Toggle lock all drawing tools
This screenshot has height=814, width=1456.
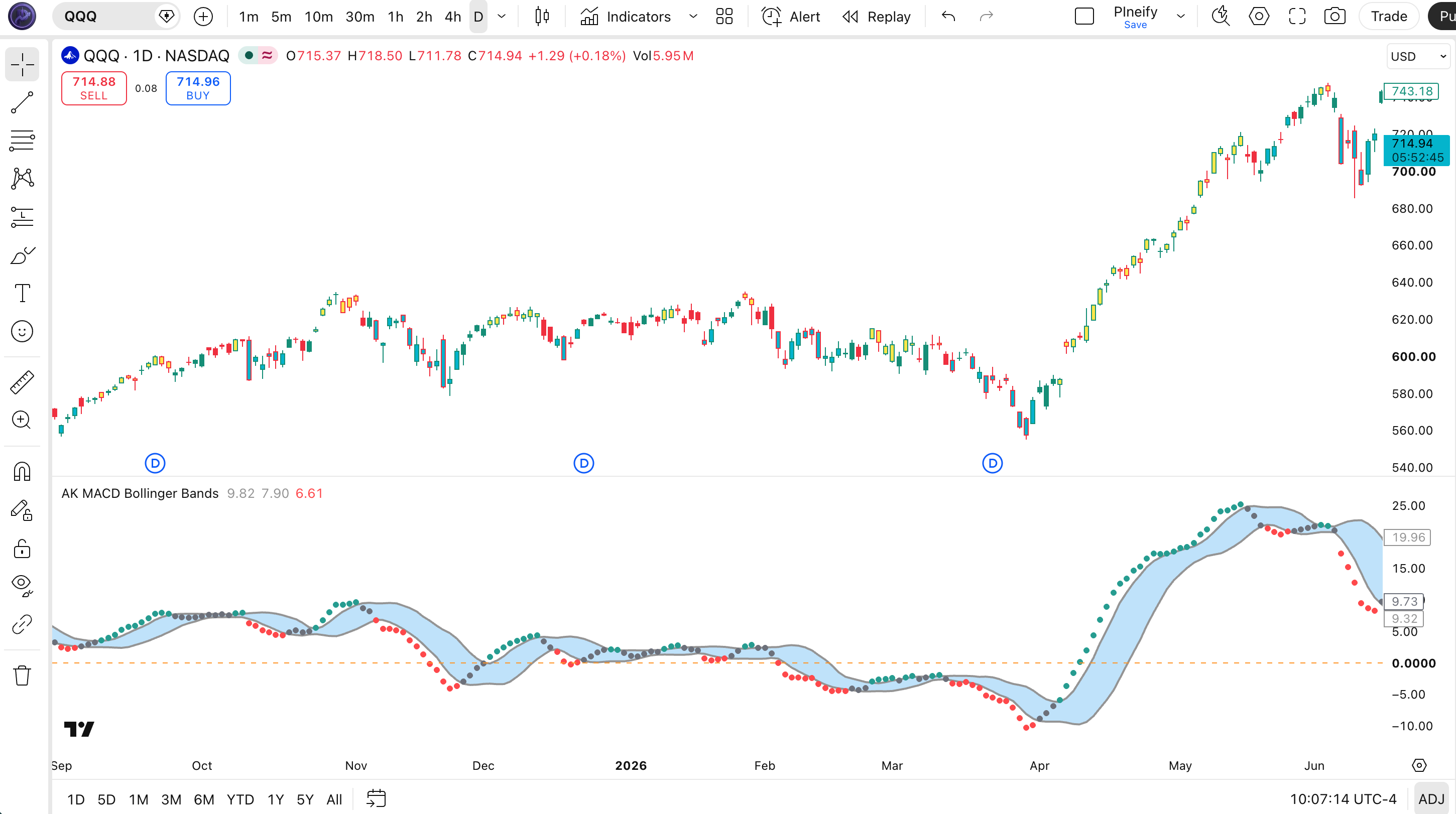point(22,549)
